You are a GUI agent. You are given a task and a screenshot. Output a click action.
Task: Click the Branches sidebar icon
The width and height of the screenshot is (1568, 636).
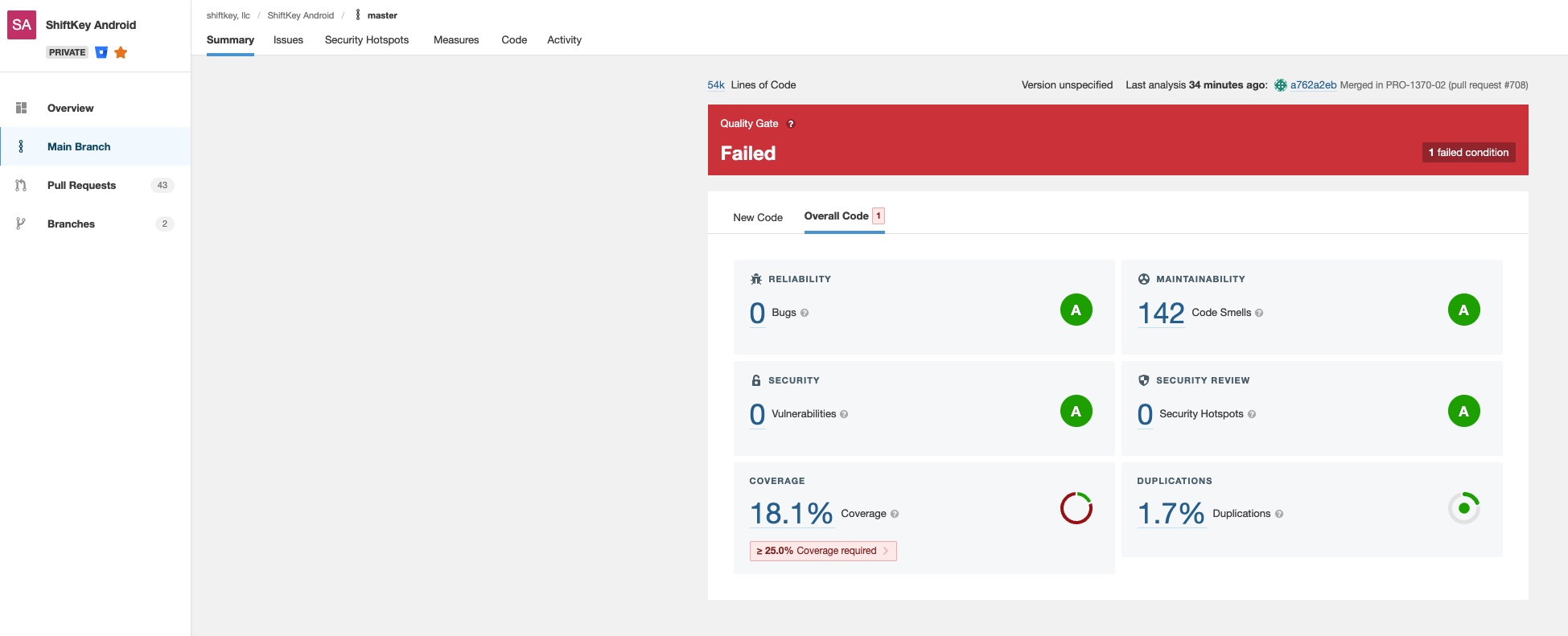pyautogui.click(x=21, y=224)
